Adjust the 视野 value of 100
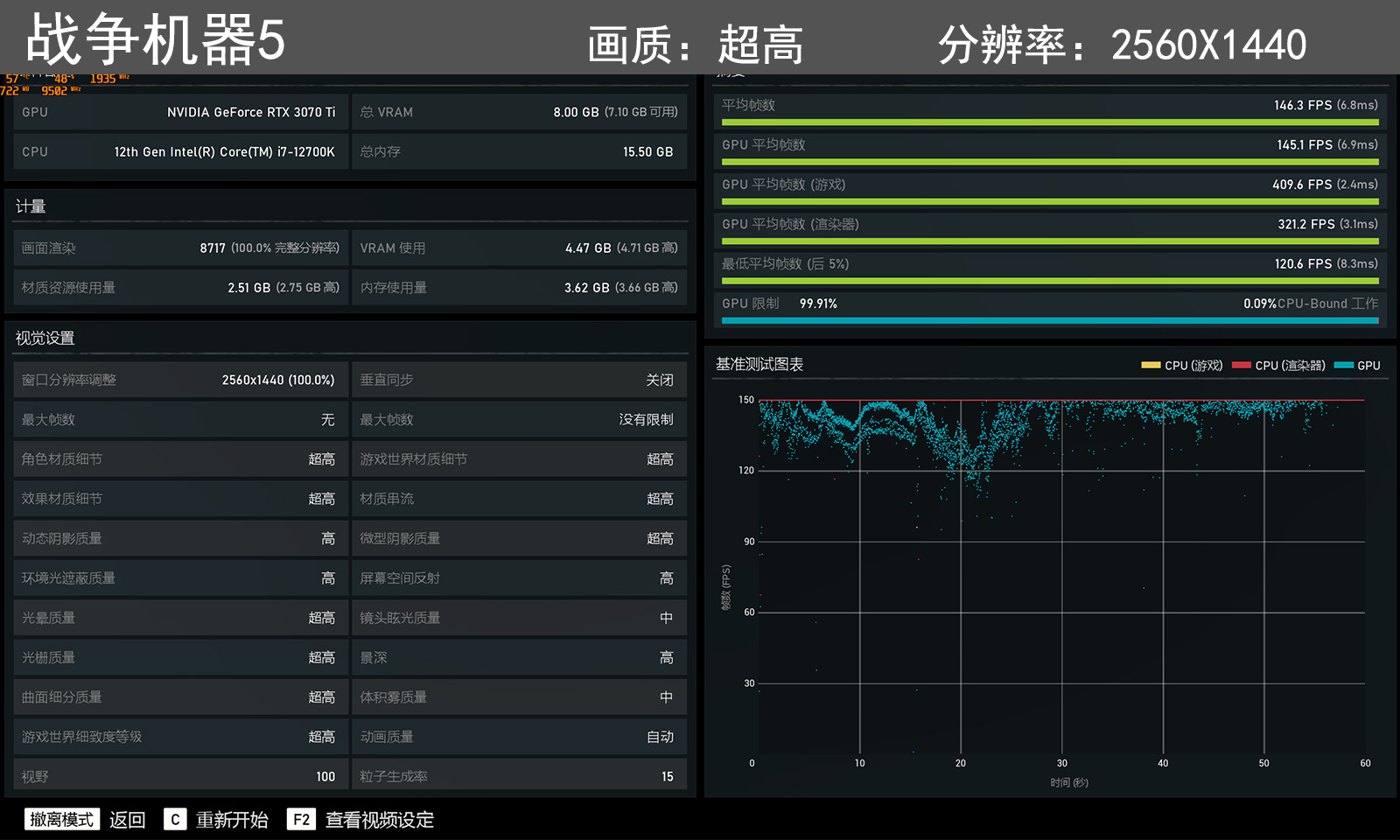The image size is (1400, 840). point(179,776)
